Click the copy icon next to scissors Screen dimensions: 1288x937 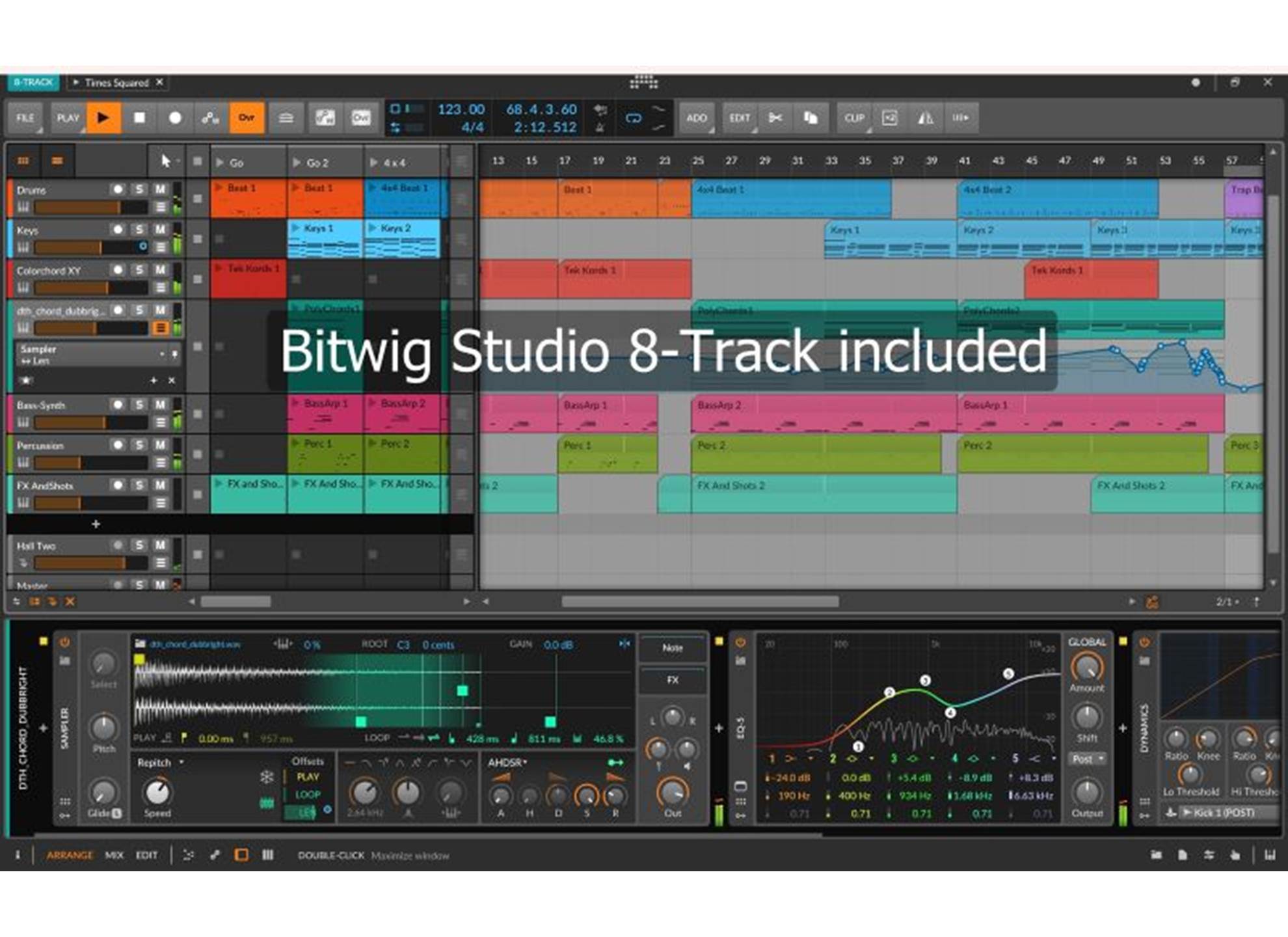click(x=810, y=118)
